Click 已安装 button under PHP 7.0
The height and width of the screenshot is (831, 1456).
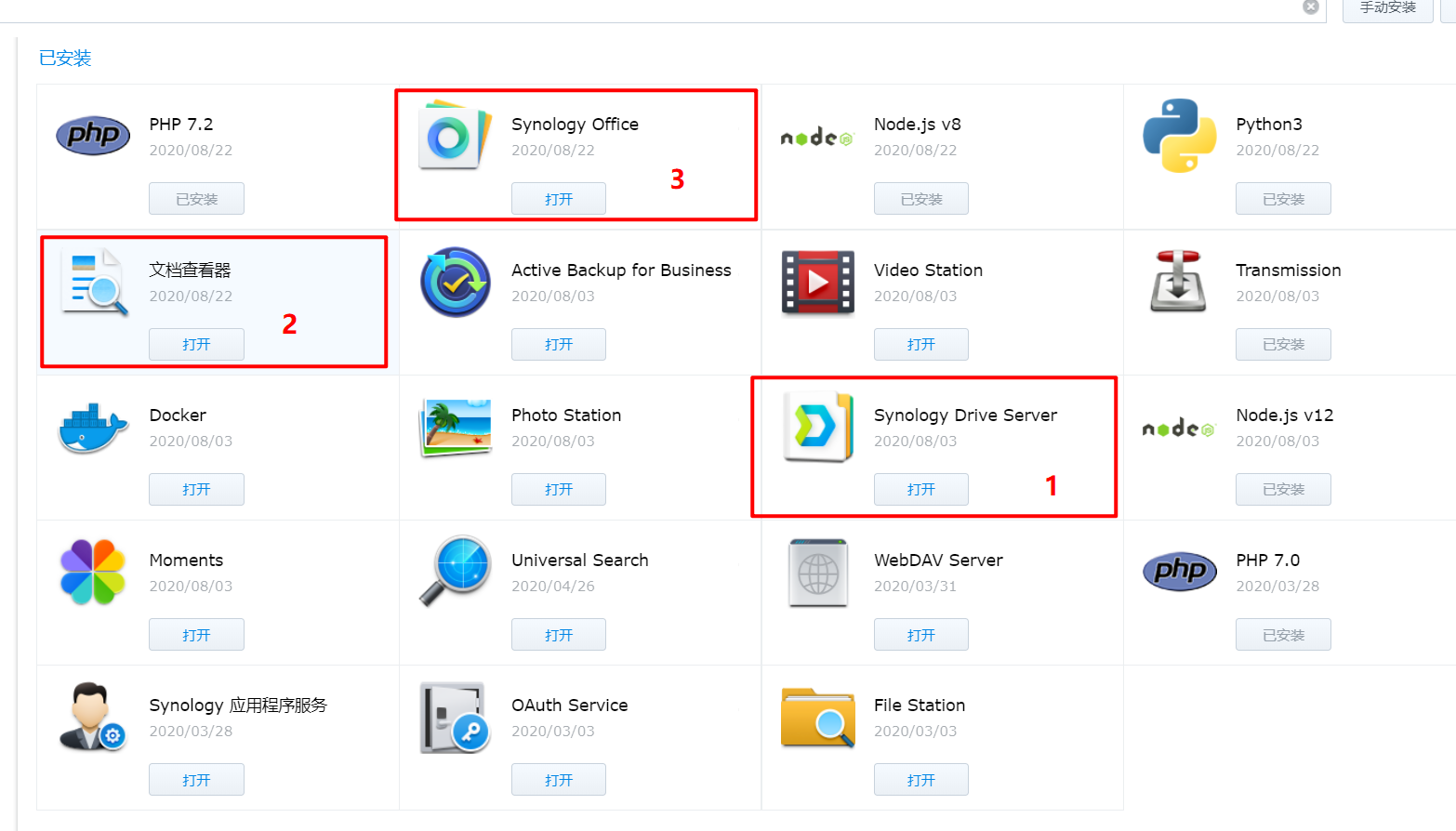(1283, 635)
